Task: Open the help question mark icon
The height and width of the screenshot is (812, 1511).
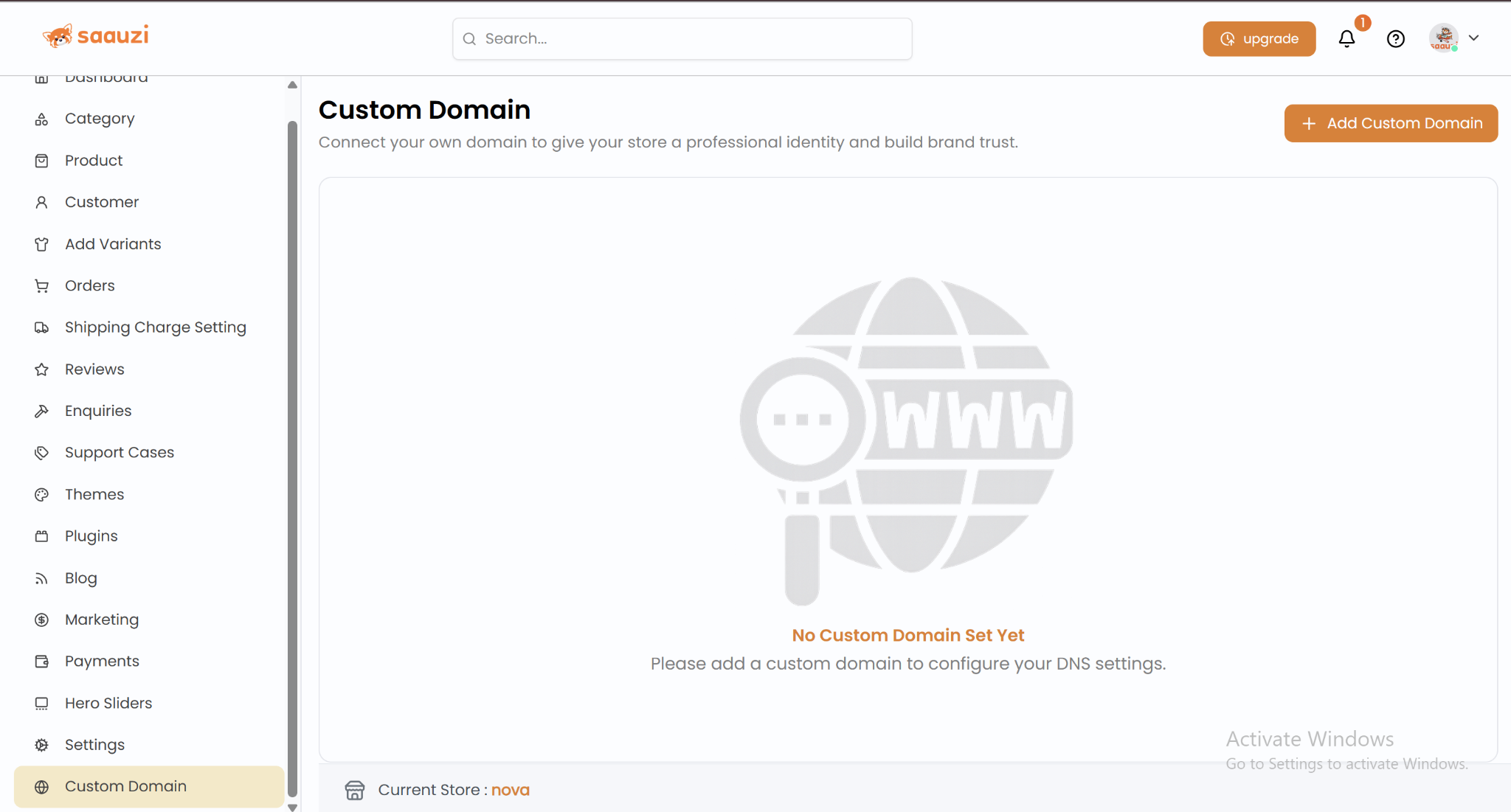Action: tap(1395, 39)
